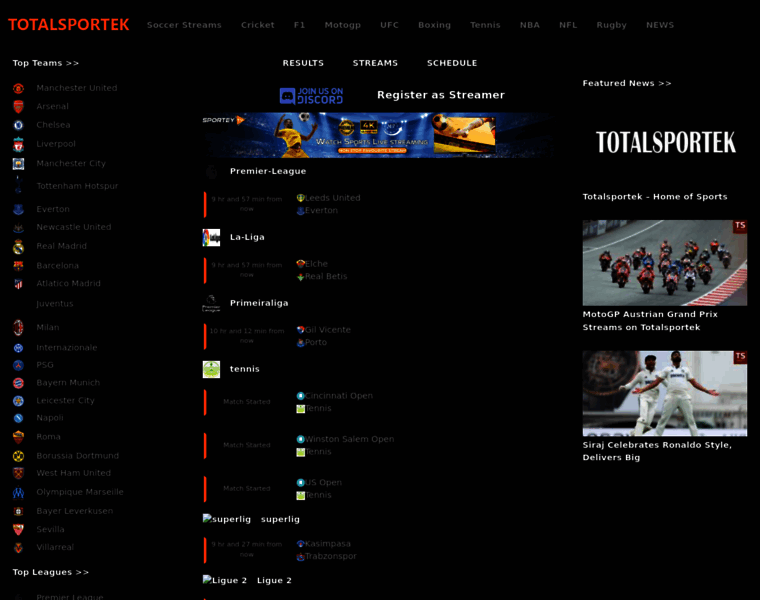Click the Arsenal crest icon

(18, 107)
